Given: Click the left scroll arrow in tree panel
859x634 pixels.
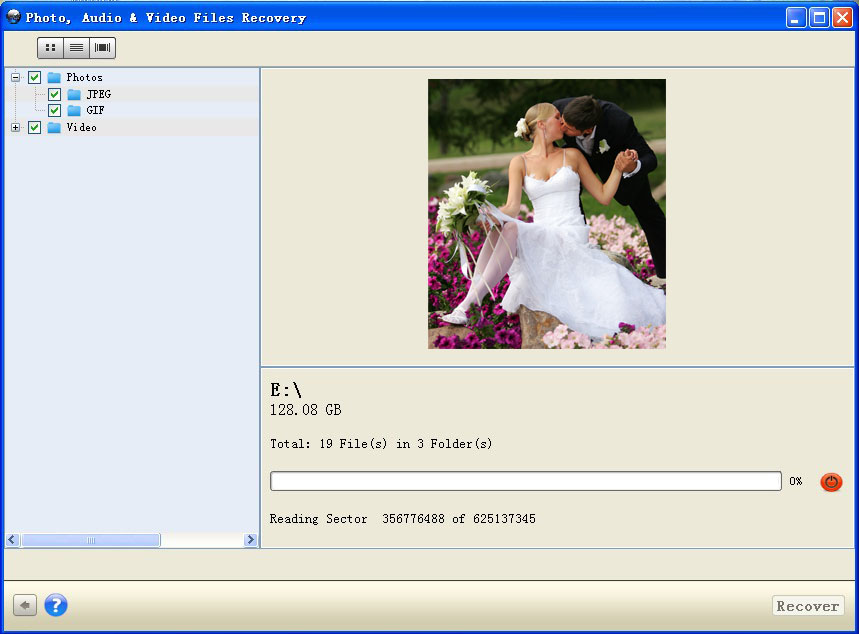Looking at the screenshot, I should (12, 540).
